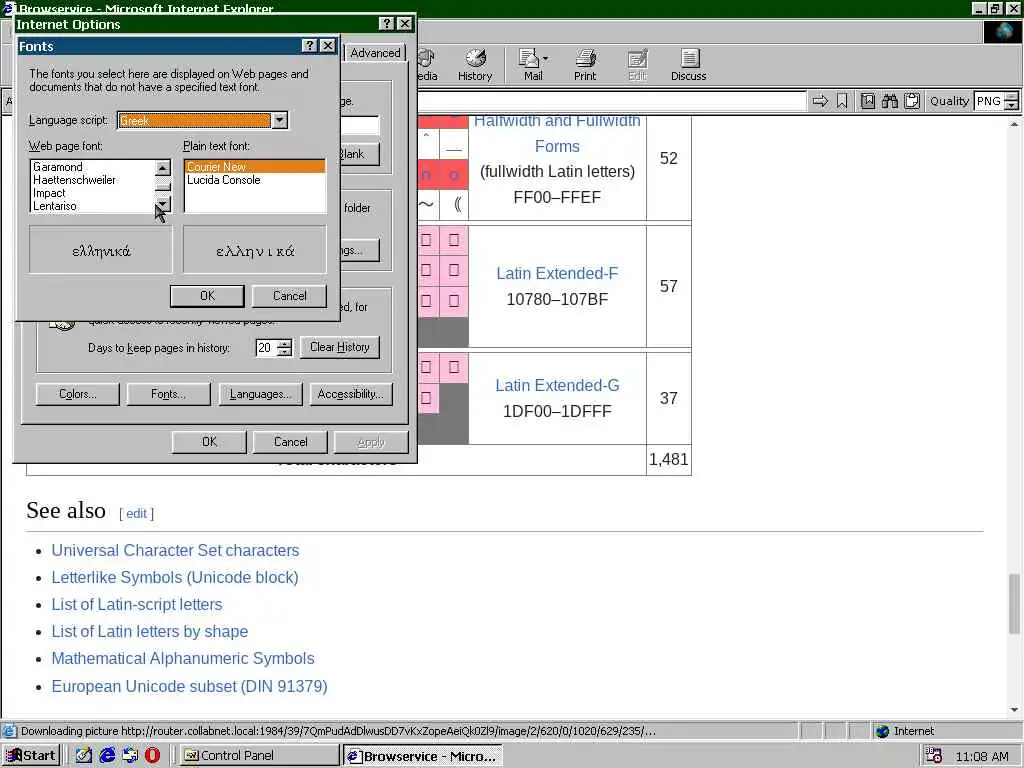Image resolution: width=1024 pixels, height=768 pixels.
Task: Open the Mail button dropdown arrow
Action: click(545, 59)
